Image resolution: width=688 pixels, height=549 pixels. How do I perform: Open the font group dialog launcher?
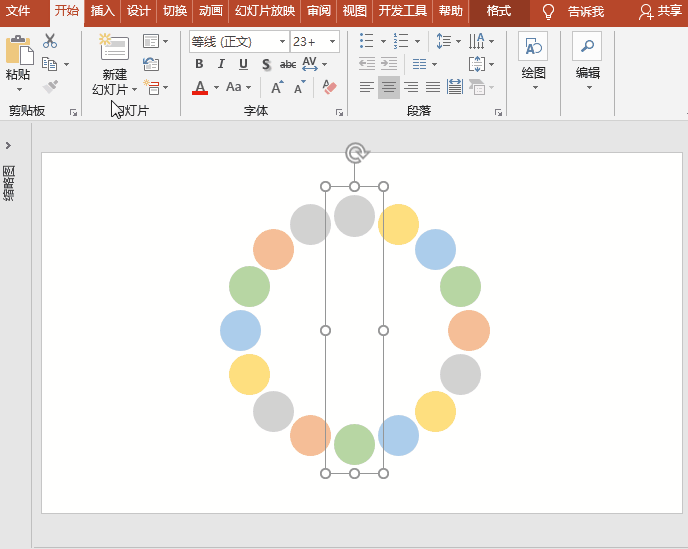coord(339,113)
